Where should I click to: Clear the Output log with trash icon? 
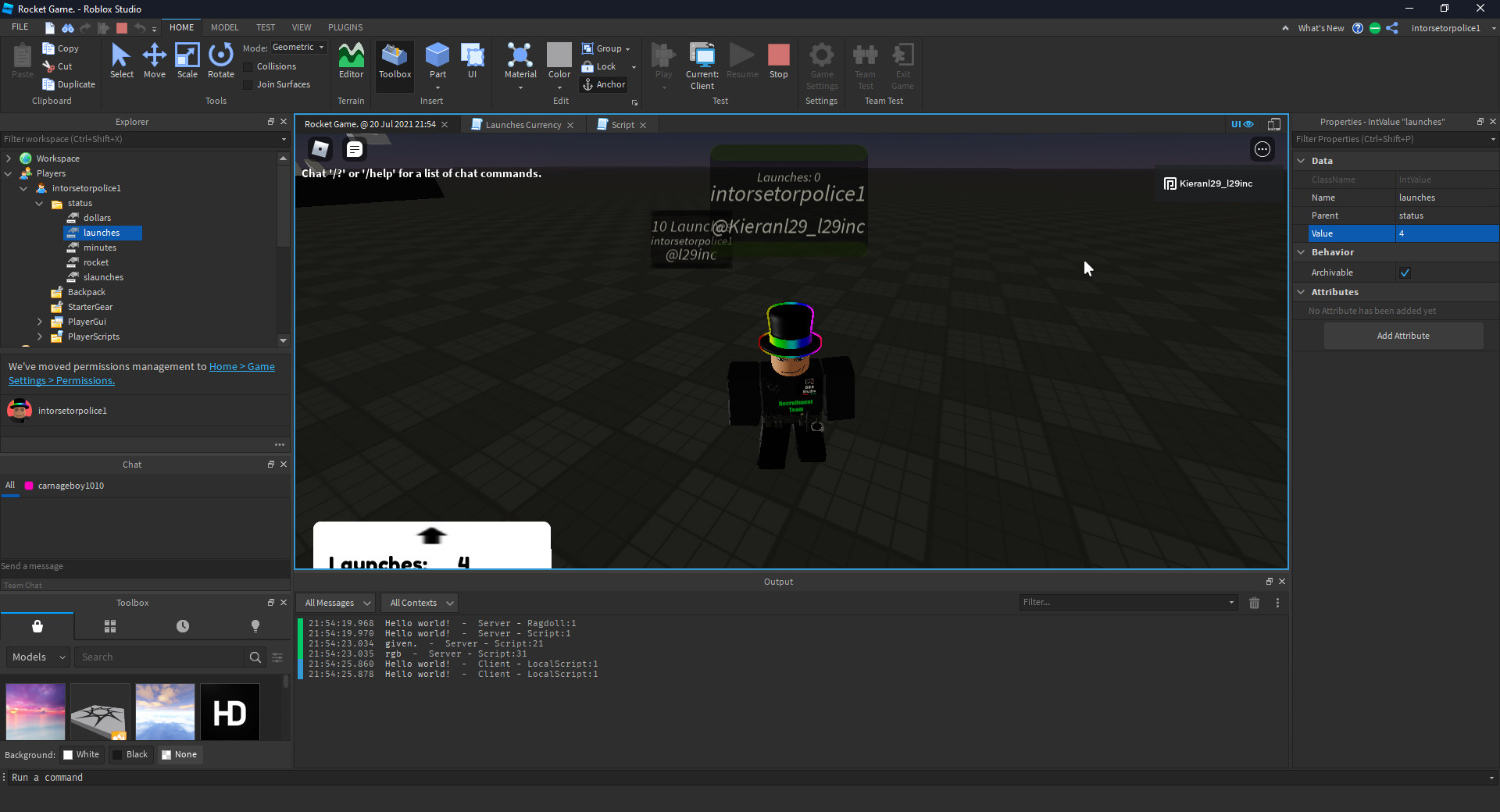coord(1254,603)
